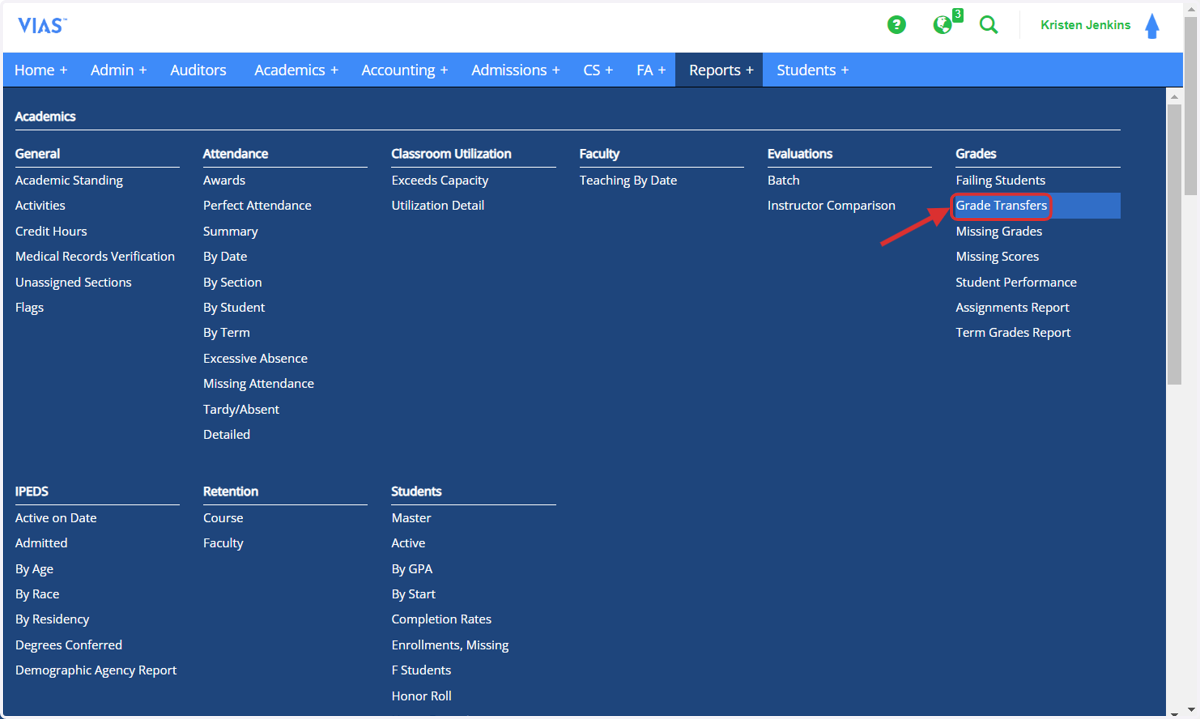The image size is (1200, 719).
Task: Open Missing Grades report
Action: tap(999, 231)
